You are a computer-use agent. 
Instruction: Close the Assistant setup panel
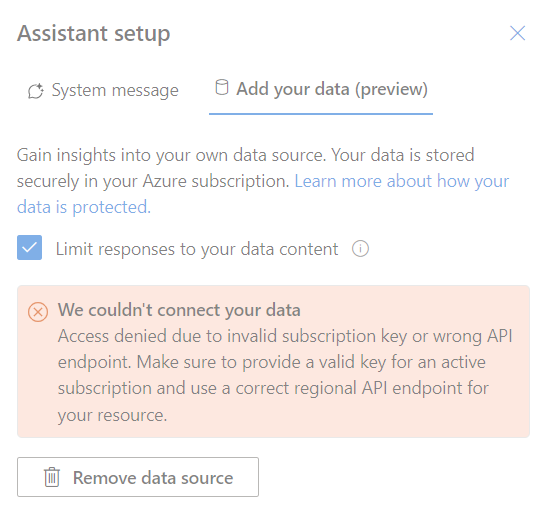(517, 33)
